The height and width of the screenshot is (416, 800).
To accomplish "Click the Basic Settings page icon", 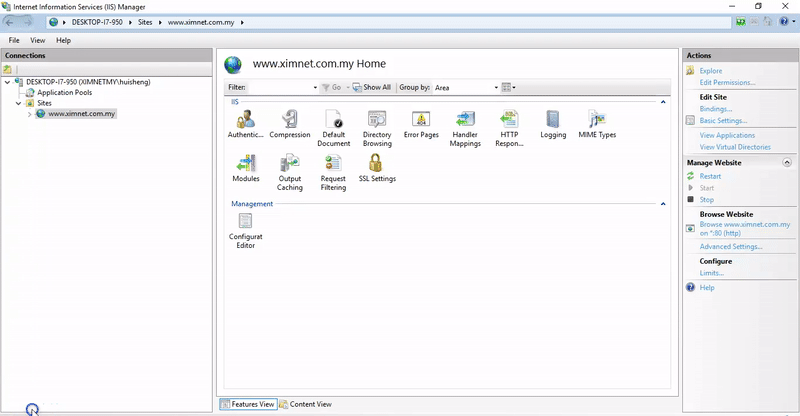I will click(x=690, y=120).
